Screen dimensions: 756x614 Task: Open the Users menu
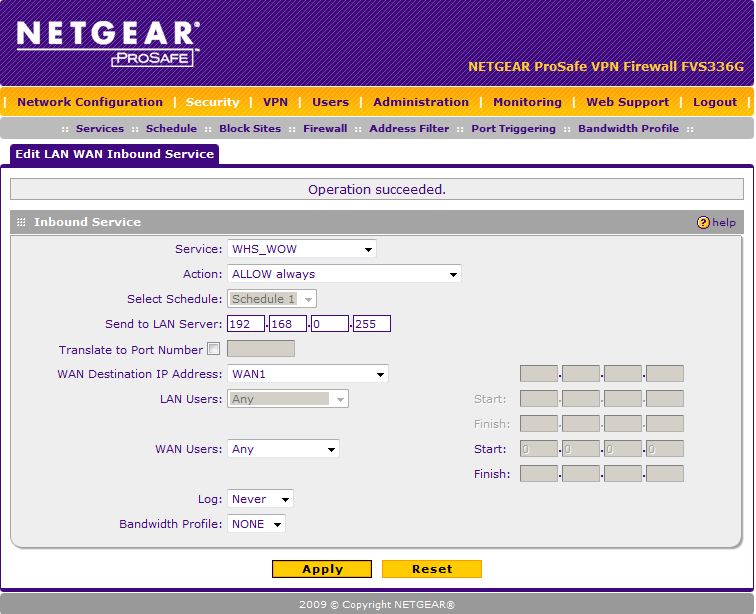point(330,102)
